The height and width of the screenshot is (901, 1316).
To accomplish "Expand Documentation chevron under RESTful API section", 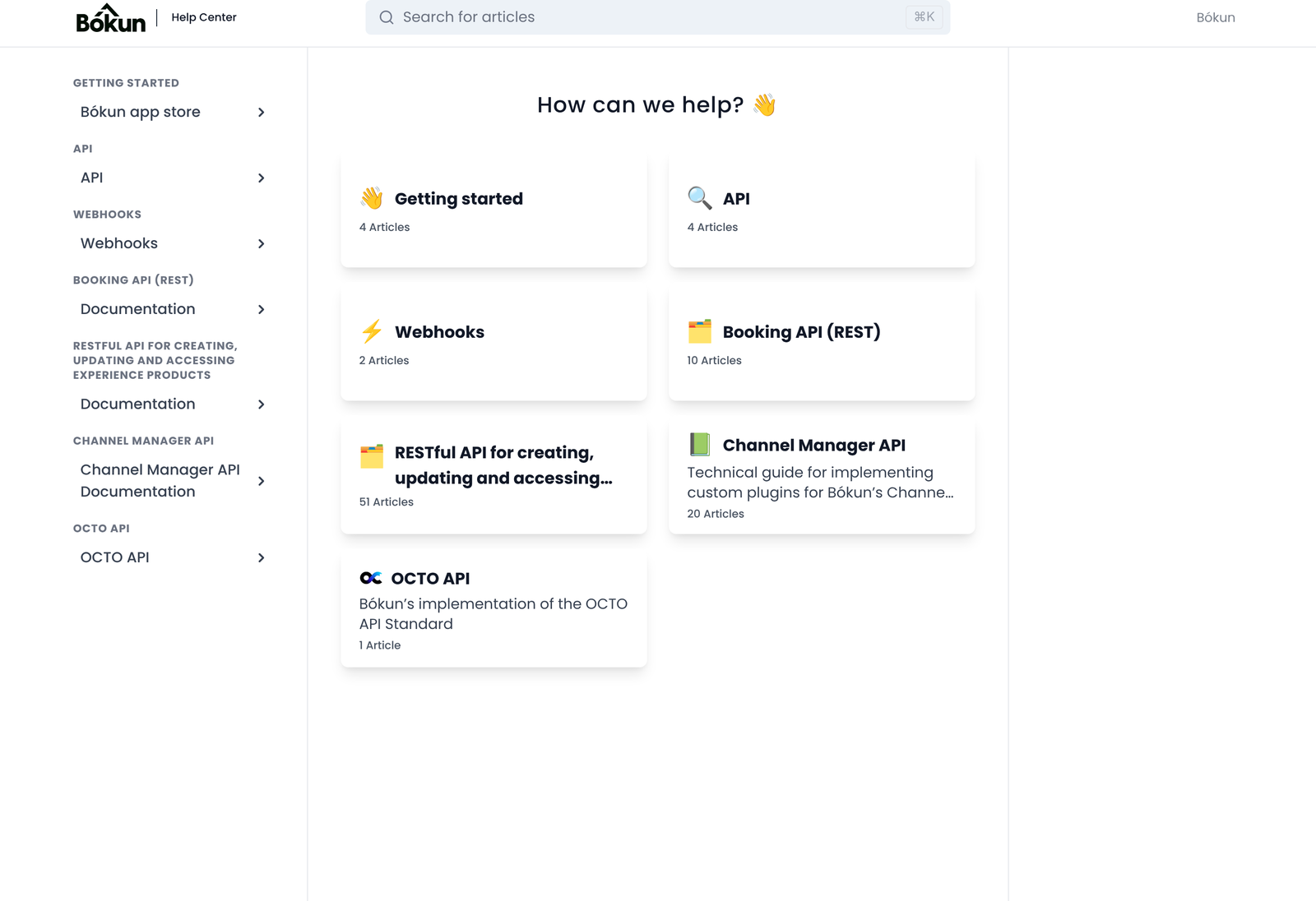I will coord(262,404).
